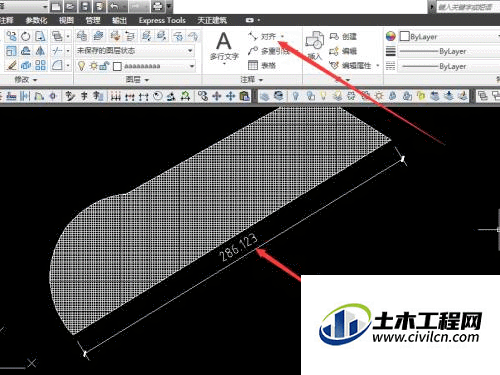Click the white layer color square beside aaaaaaaaa

click(117, 66)
